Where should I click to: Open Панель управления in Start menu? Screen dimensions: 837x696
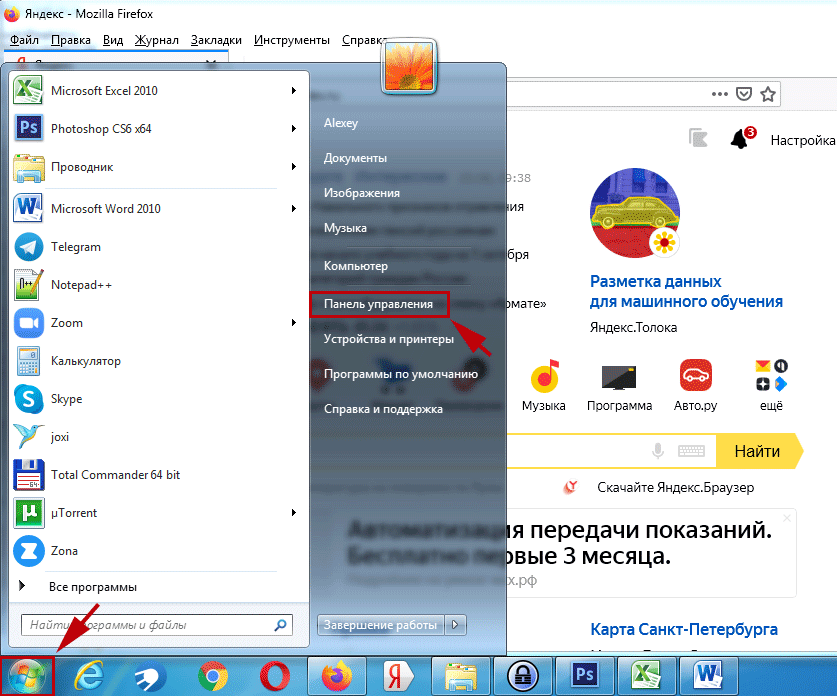[378, 304]
